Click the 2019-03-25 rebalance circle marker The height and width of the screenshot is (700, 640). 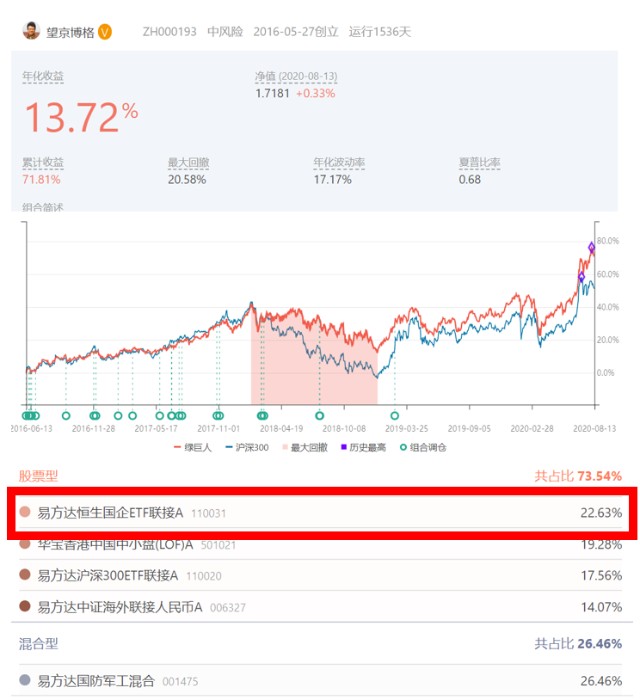point(394,415)
